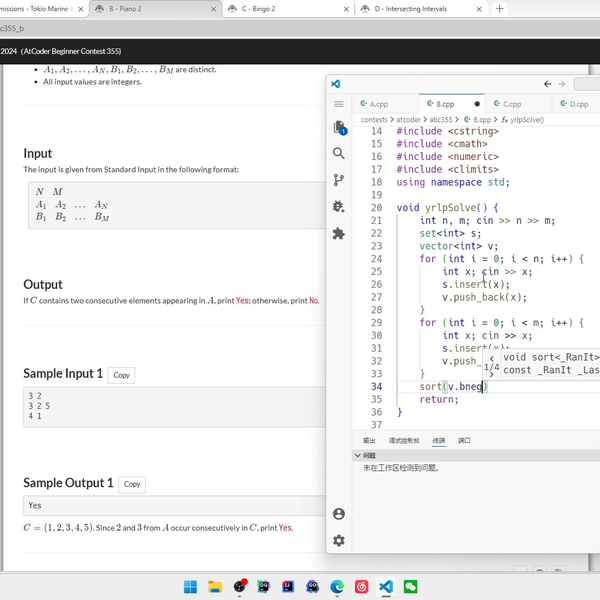Open the Search view in activity bar
This screenshot has height=600, width=600.
[x=339, y=154]
